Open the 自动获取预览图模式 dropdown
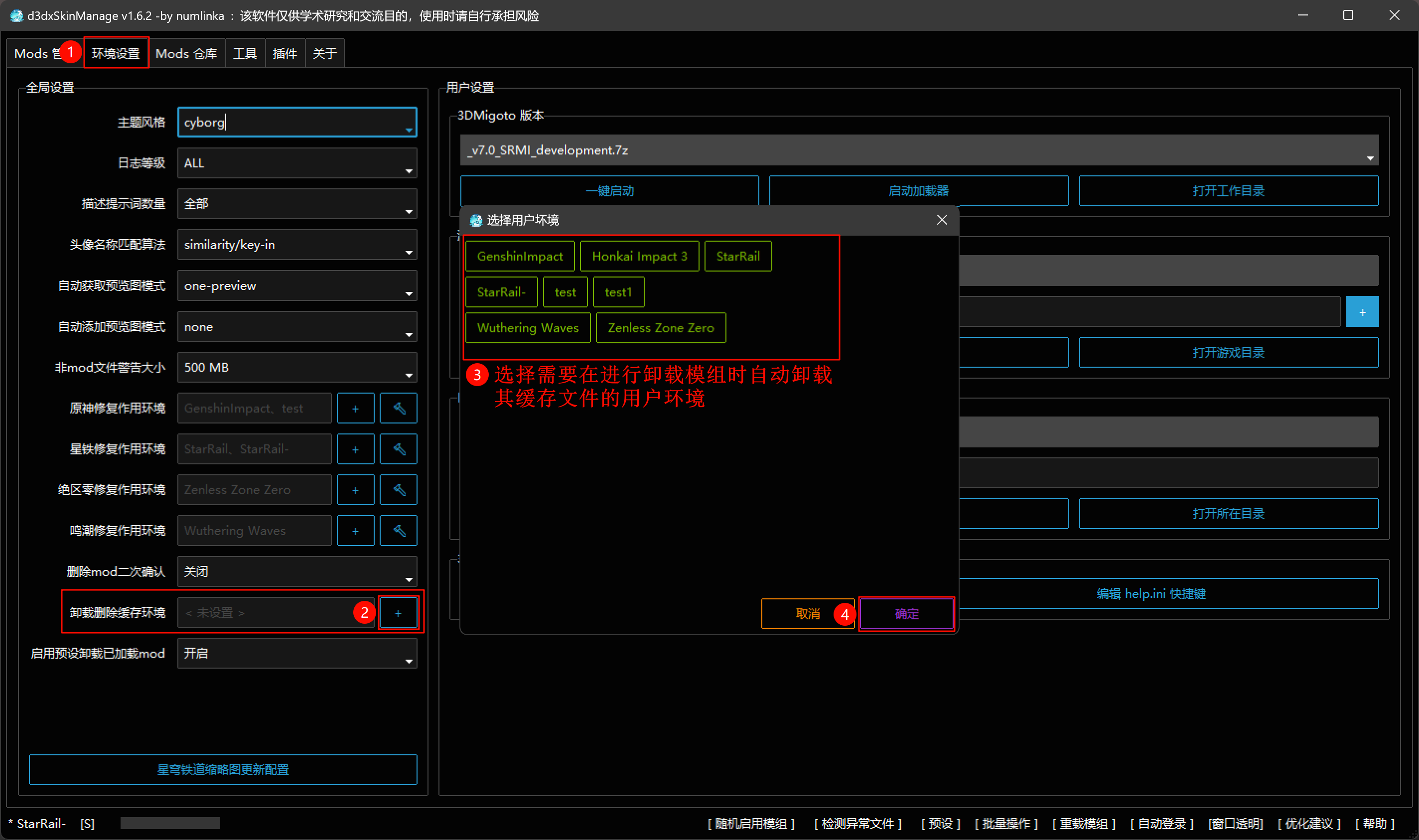 click(297, 285)
